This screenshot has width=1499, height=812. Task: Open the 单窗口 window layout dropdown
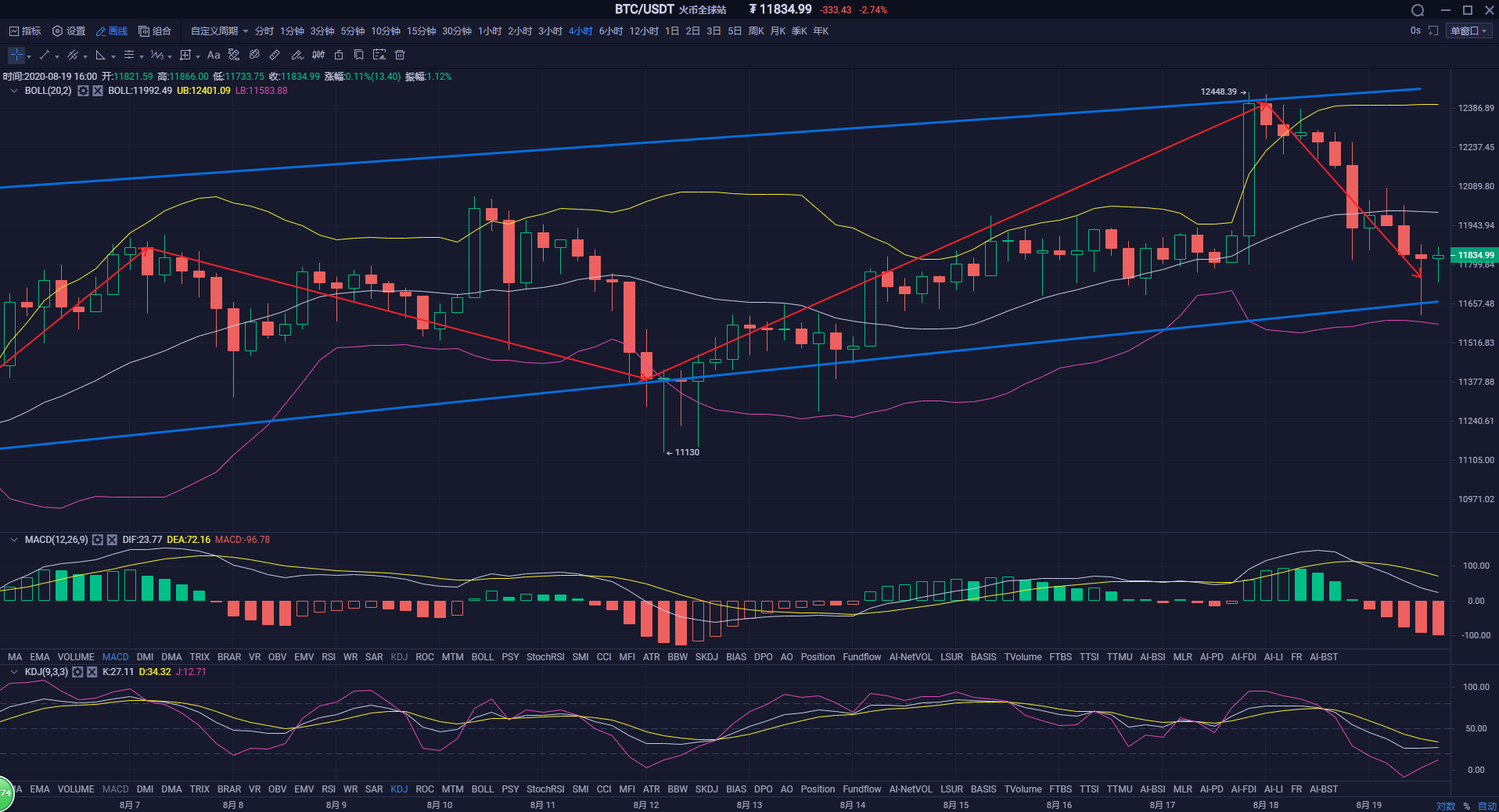click(x=1468, y=31)
